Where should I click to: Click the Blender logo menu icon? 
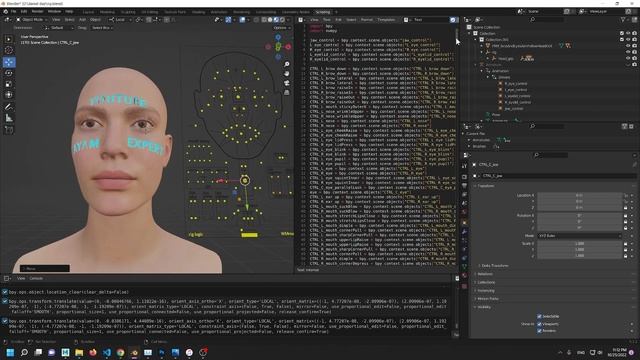5,12
